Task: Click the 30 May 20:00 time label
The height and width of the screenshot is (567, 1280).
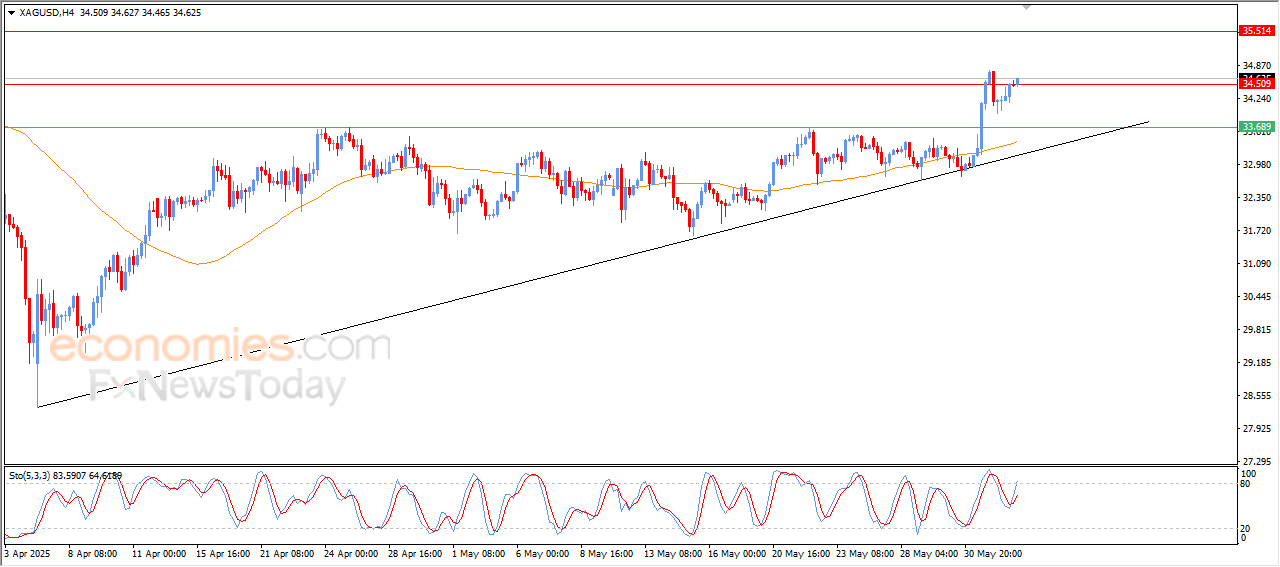Action: [x=995, y=552]
